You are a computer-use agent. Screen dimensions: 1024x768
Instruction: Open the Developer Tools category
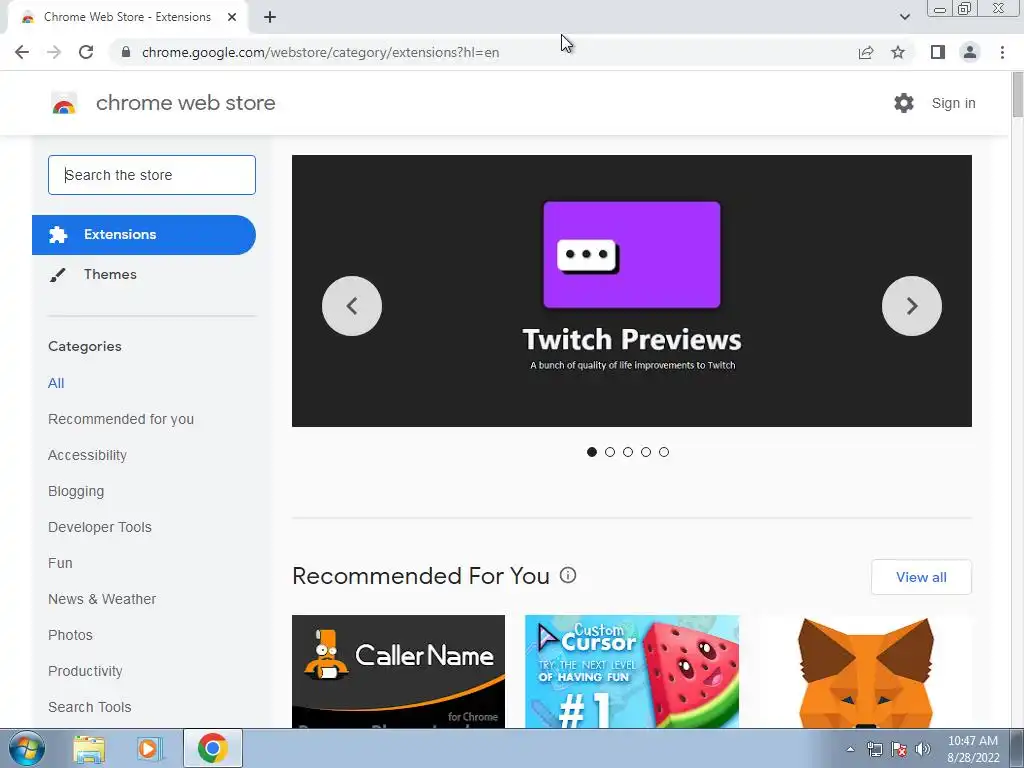click(x=100, y=527)
